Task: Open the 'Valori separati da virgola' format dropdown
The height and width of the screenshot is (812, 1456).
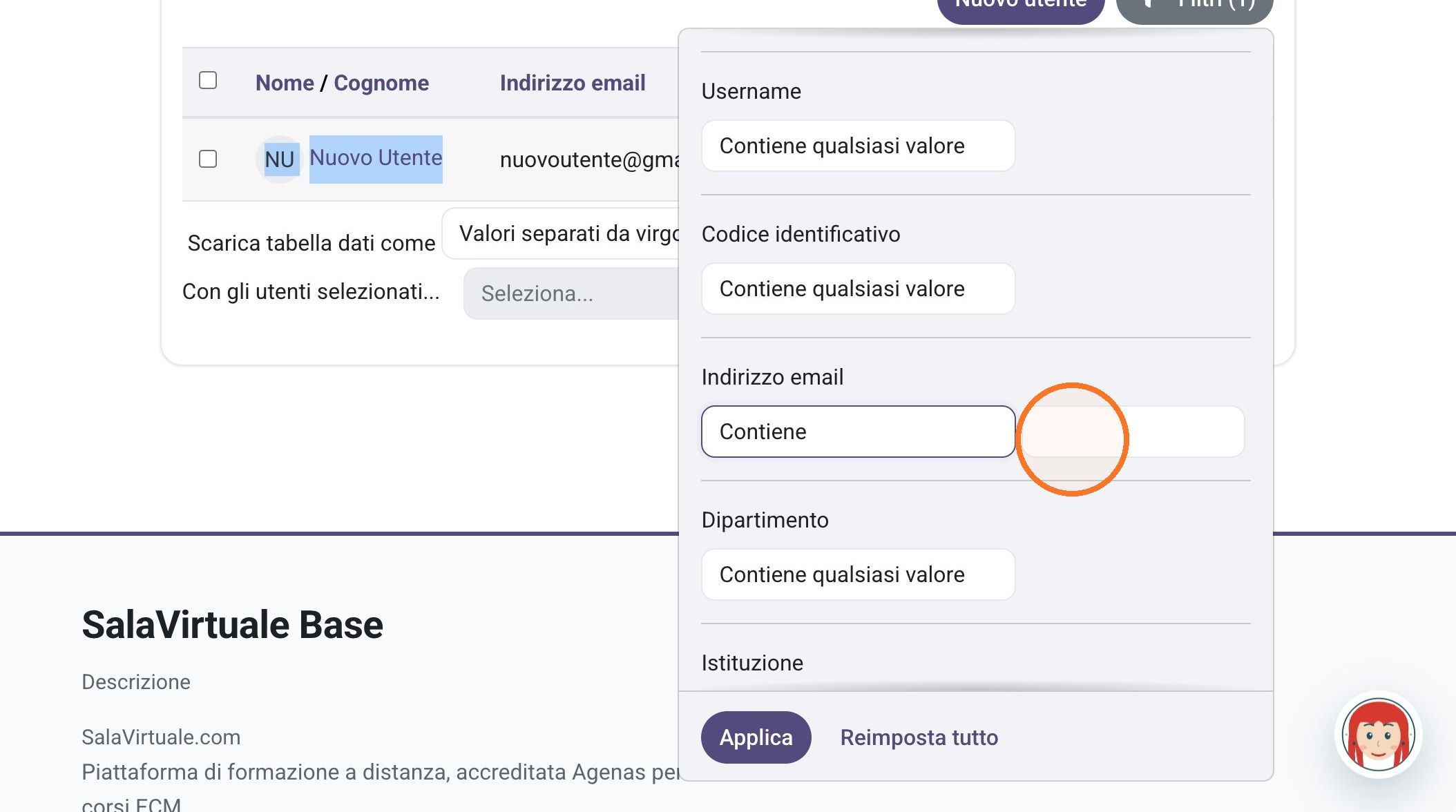Action: (561, 234)
